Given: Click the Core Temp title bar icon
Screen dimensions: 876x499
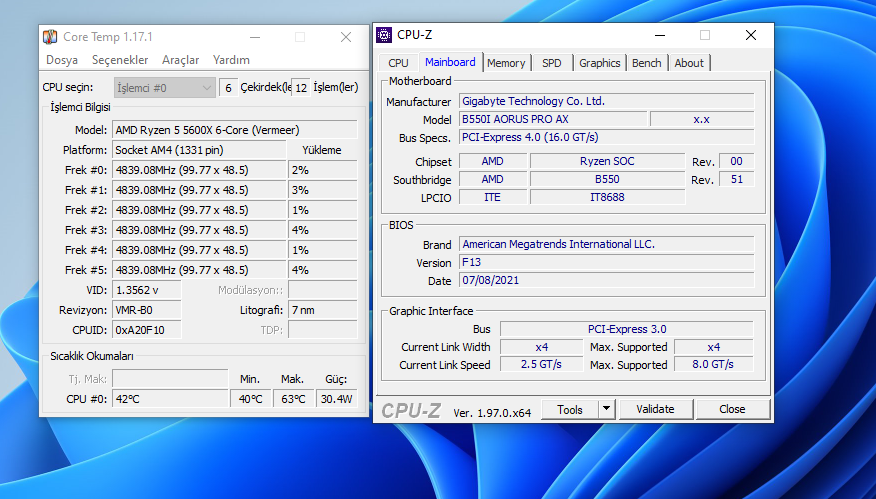Looking at the screenshot, I should click(50, 37).
